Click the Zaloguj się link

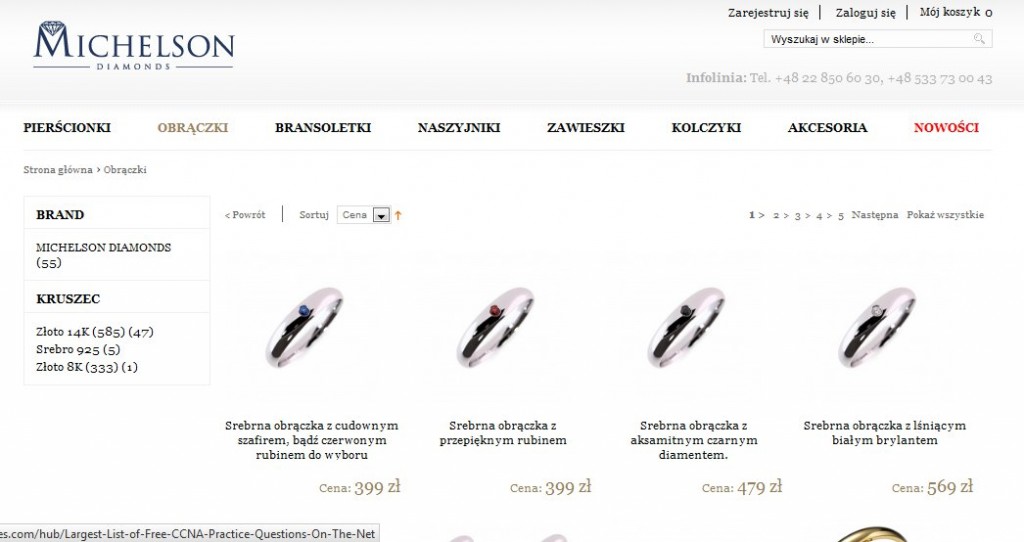[x=865, y=13]
